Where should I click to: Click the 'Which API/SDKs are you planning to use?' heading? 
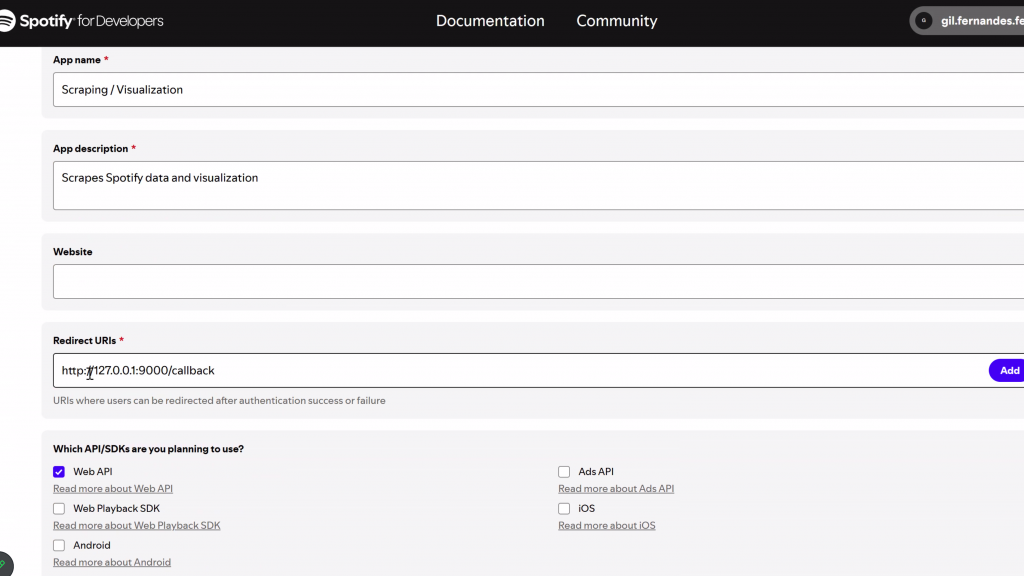click(x=148, y=449)
